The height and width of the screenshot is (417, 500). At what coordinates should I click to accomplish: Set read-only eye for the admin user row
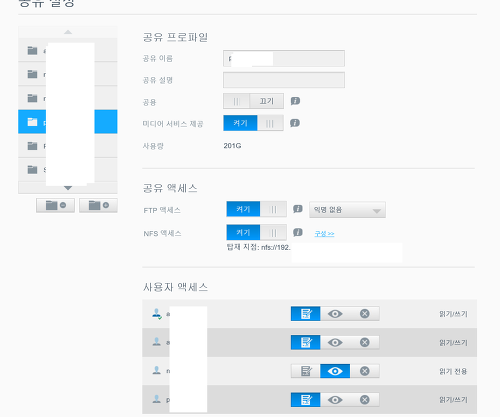point(335,314)
